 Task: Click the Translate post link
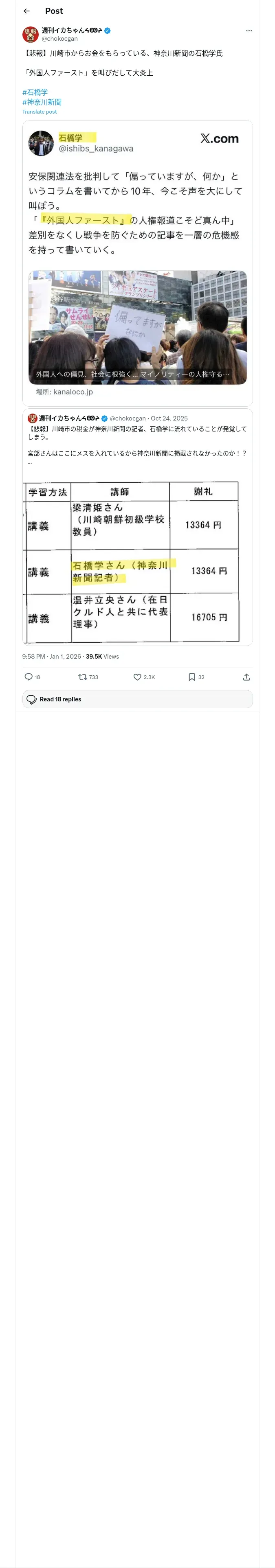coord(40,112)
